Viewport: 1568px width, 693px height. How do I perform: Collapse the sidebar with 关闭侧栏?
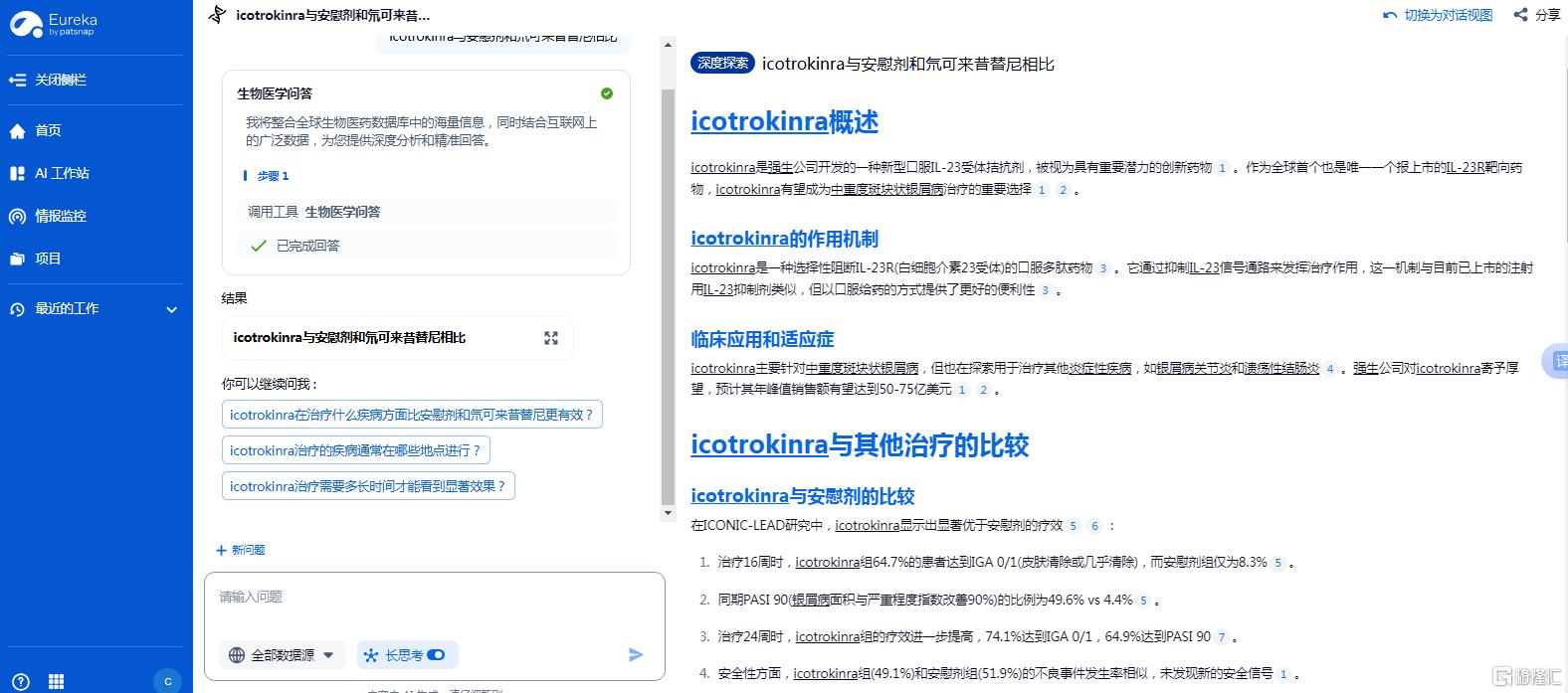point(50,80)
